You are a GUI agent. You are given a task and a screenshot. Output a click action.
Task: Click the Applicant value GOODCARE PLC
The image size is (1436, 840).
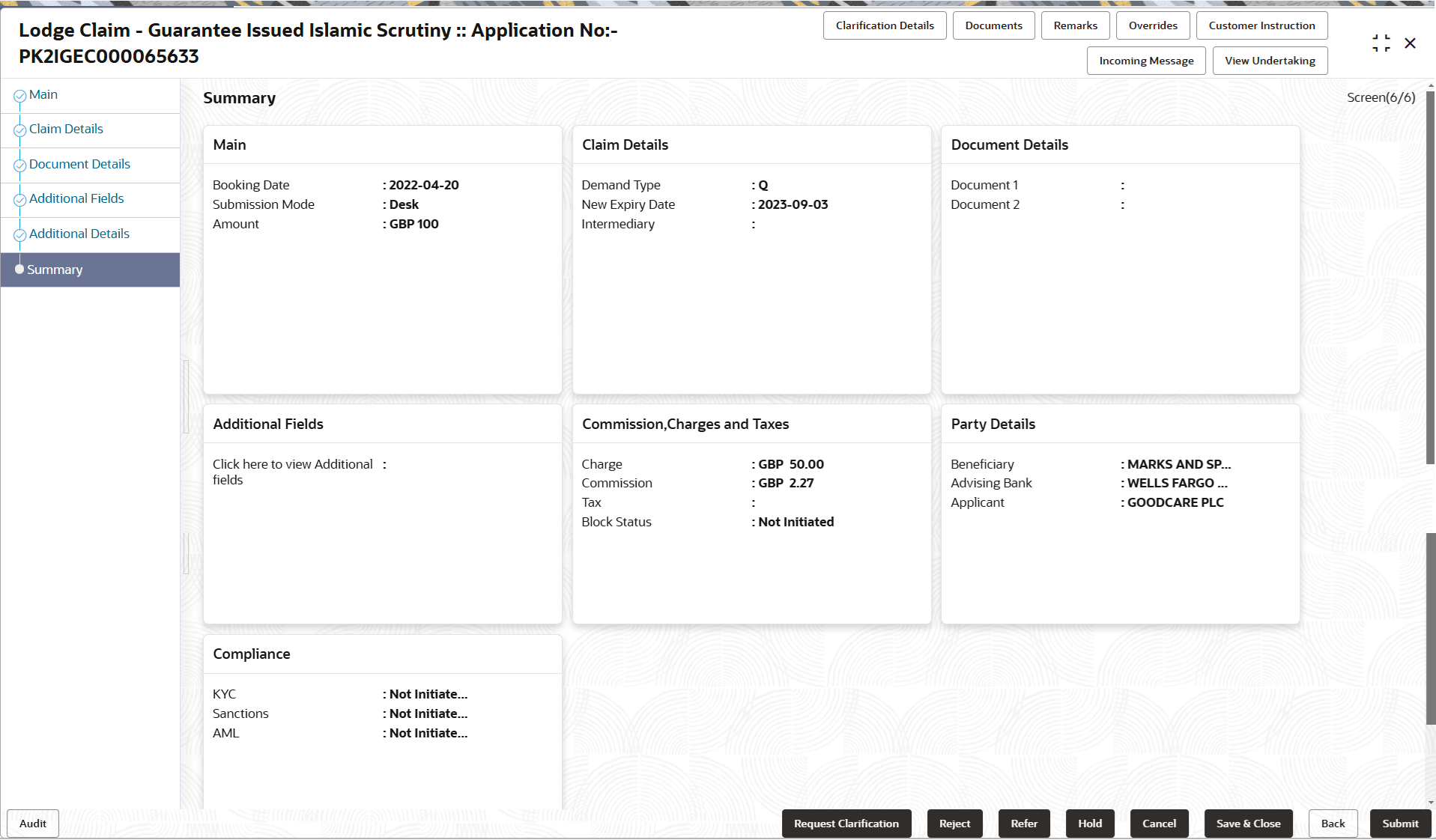(1175, 502)
